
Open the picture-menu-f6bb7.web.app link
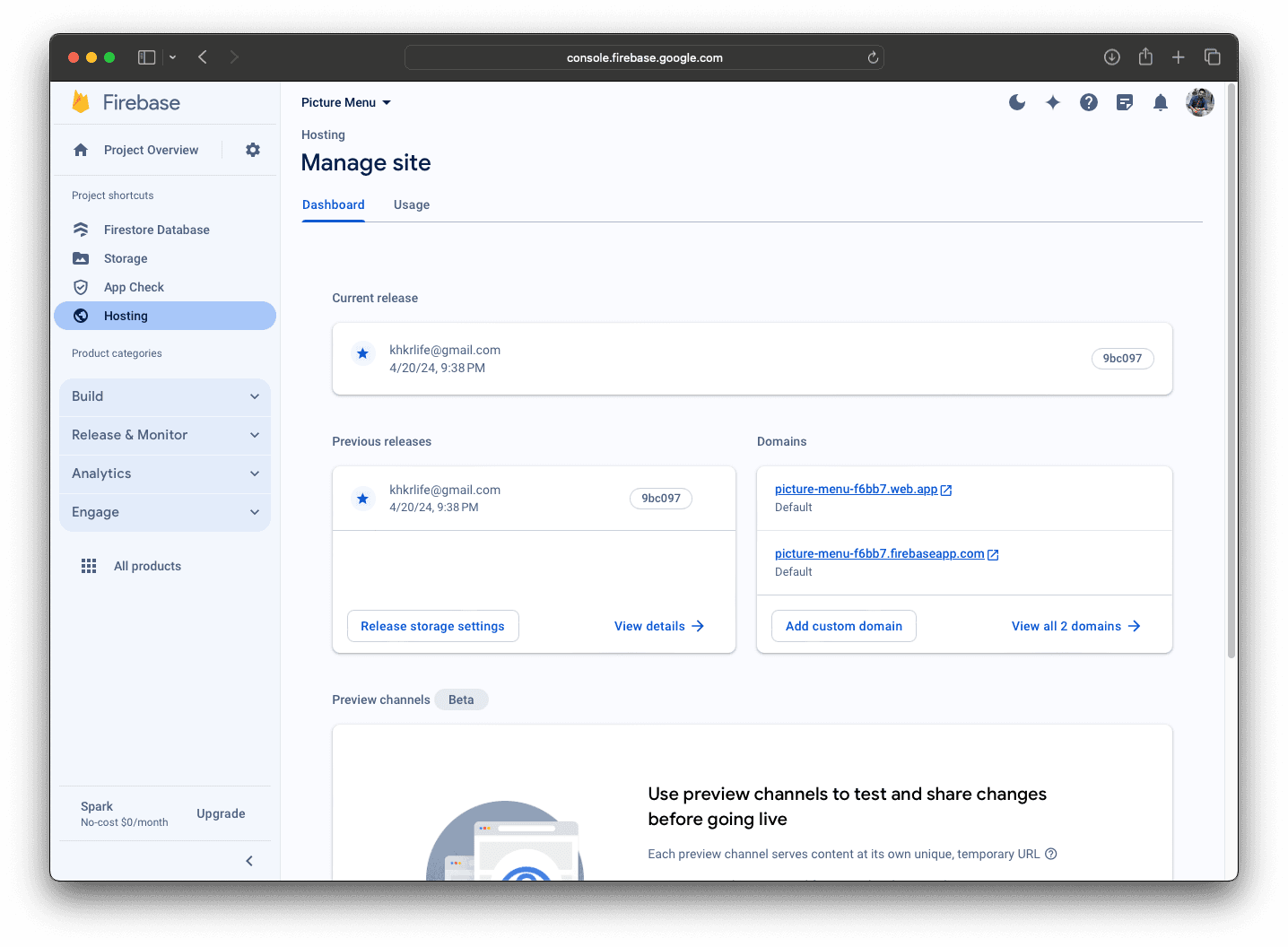[x=857, y=489]
